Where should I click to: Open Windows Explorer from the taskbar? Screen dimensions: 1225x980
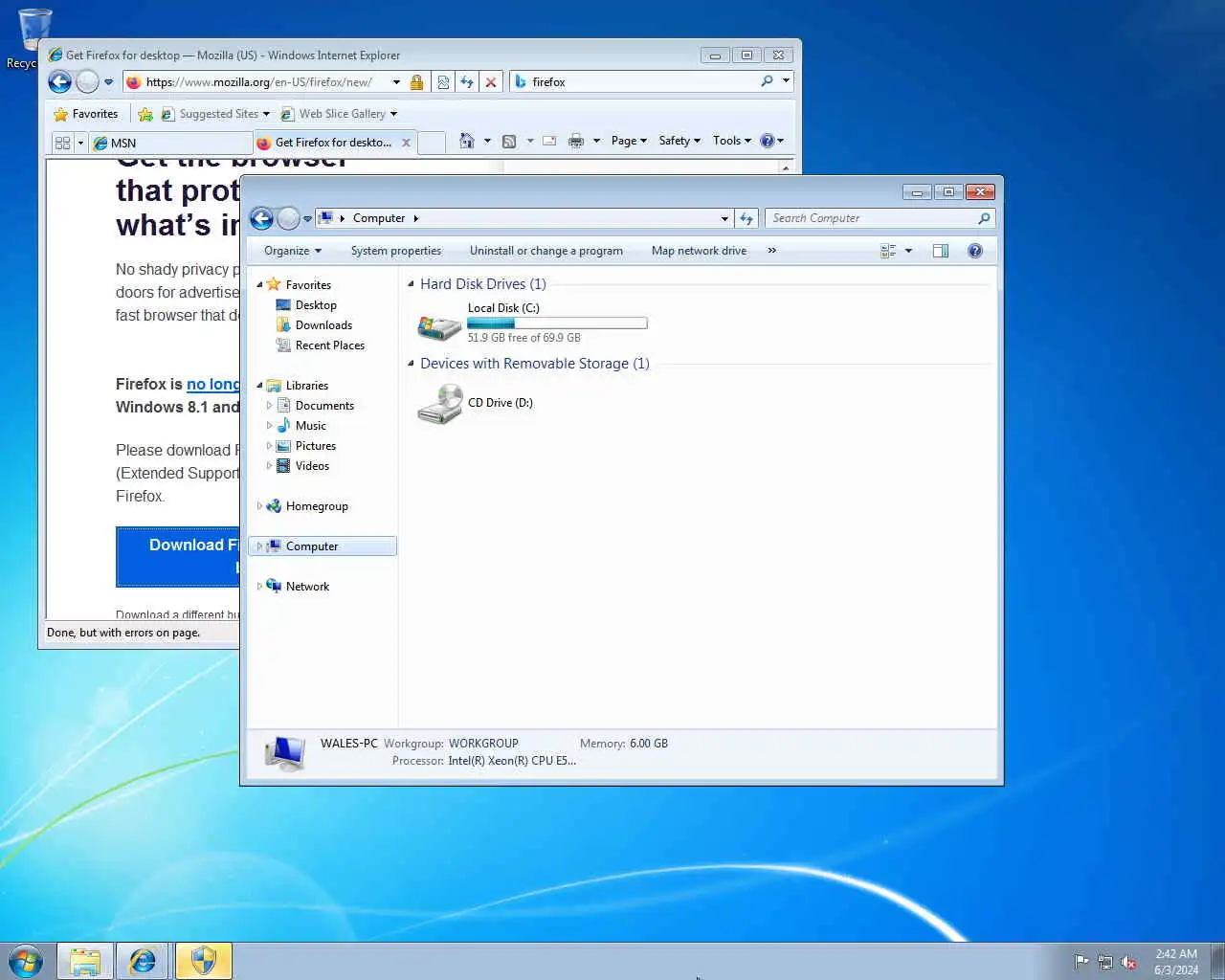(85, 961)
